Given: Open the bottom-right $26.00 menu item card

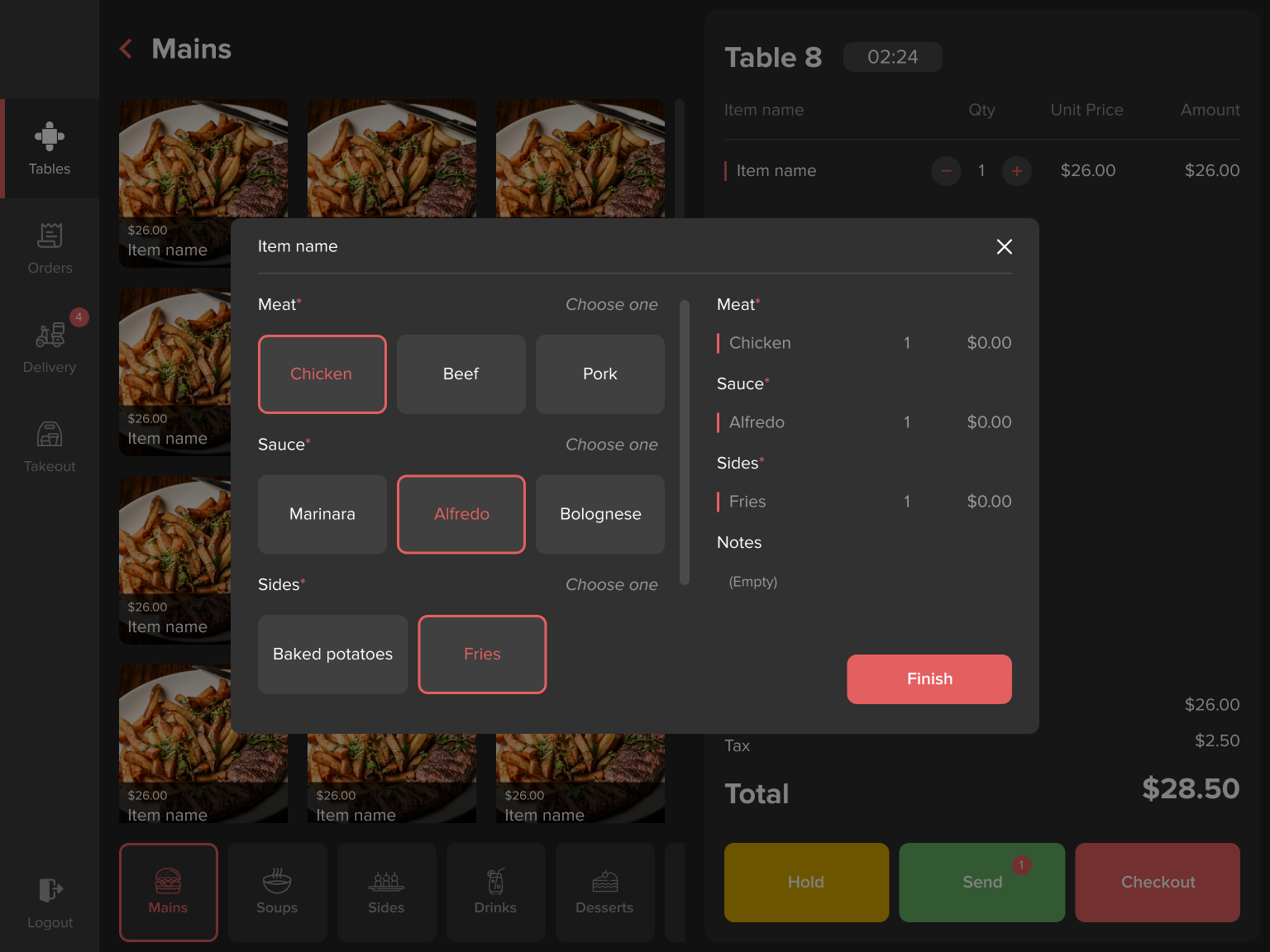Looking at the screenshot, I should click(580, 778).
